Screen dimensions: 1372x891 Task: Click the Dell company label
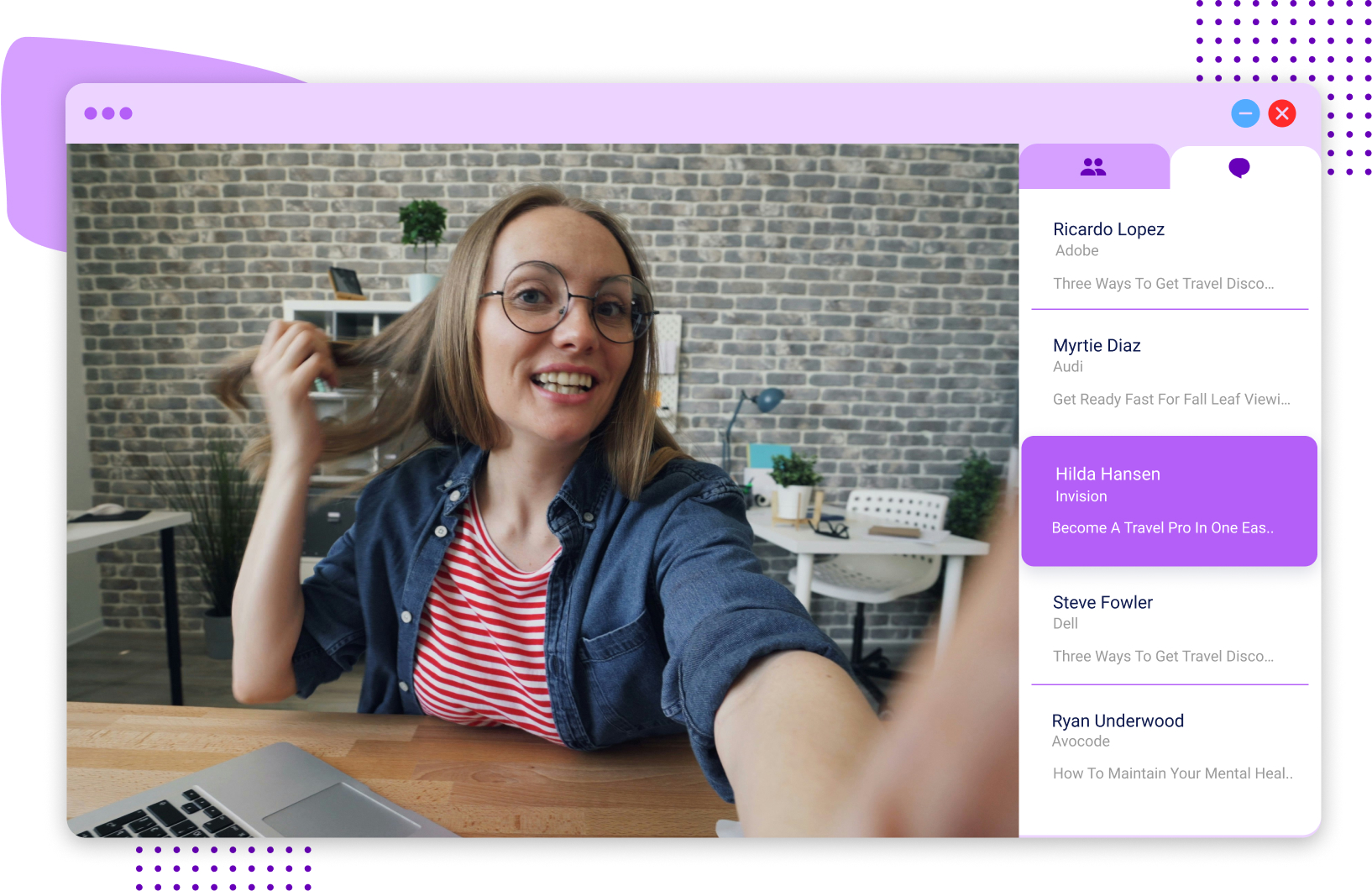point(1066,623)
